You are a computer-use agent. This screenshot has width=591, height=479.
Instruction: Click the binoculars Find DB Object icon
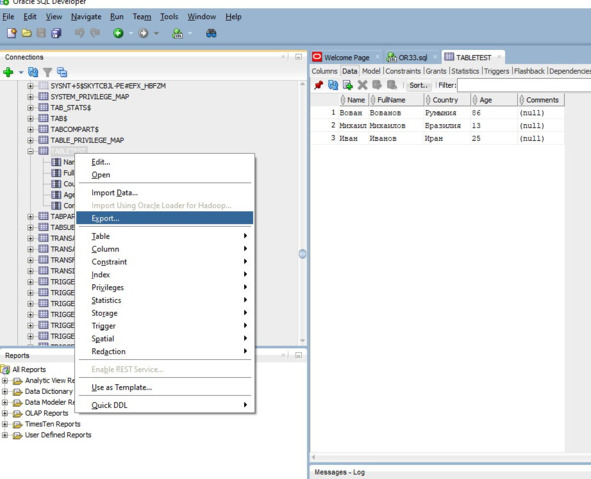pyautogui.click(x=211, y=33)
